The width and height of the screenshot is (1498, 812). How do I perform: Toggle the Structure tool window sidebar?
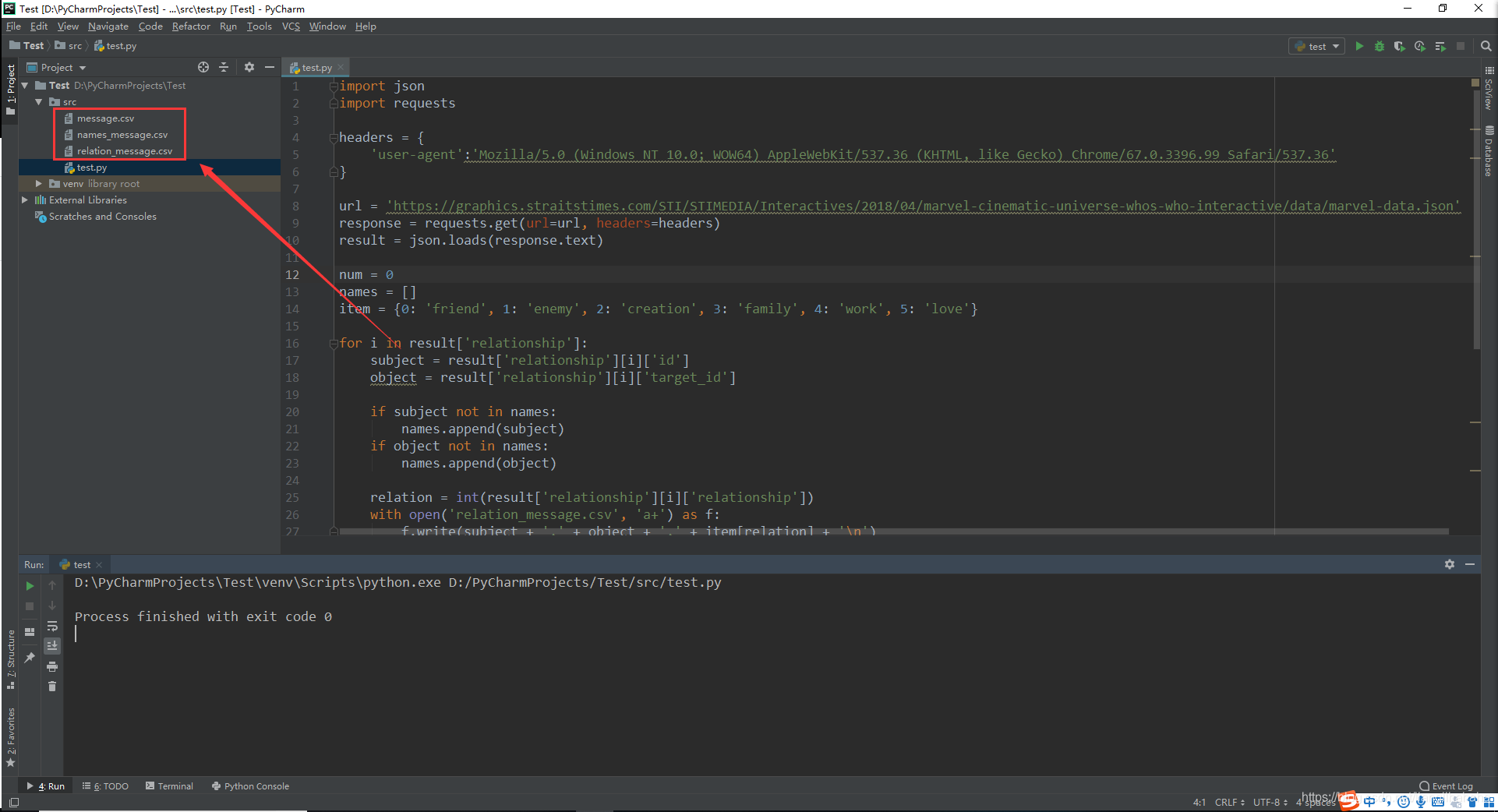point(10,659)
